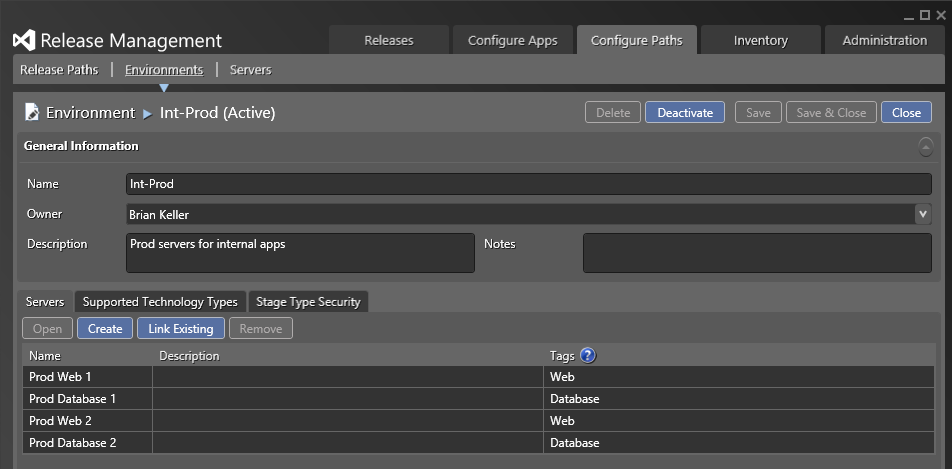Screen dimensions: 952x469
Task: Show the Supported Technology Types tab
Action: (160, 301)
